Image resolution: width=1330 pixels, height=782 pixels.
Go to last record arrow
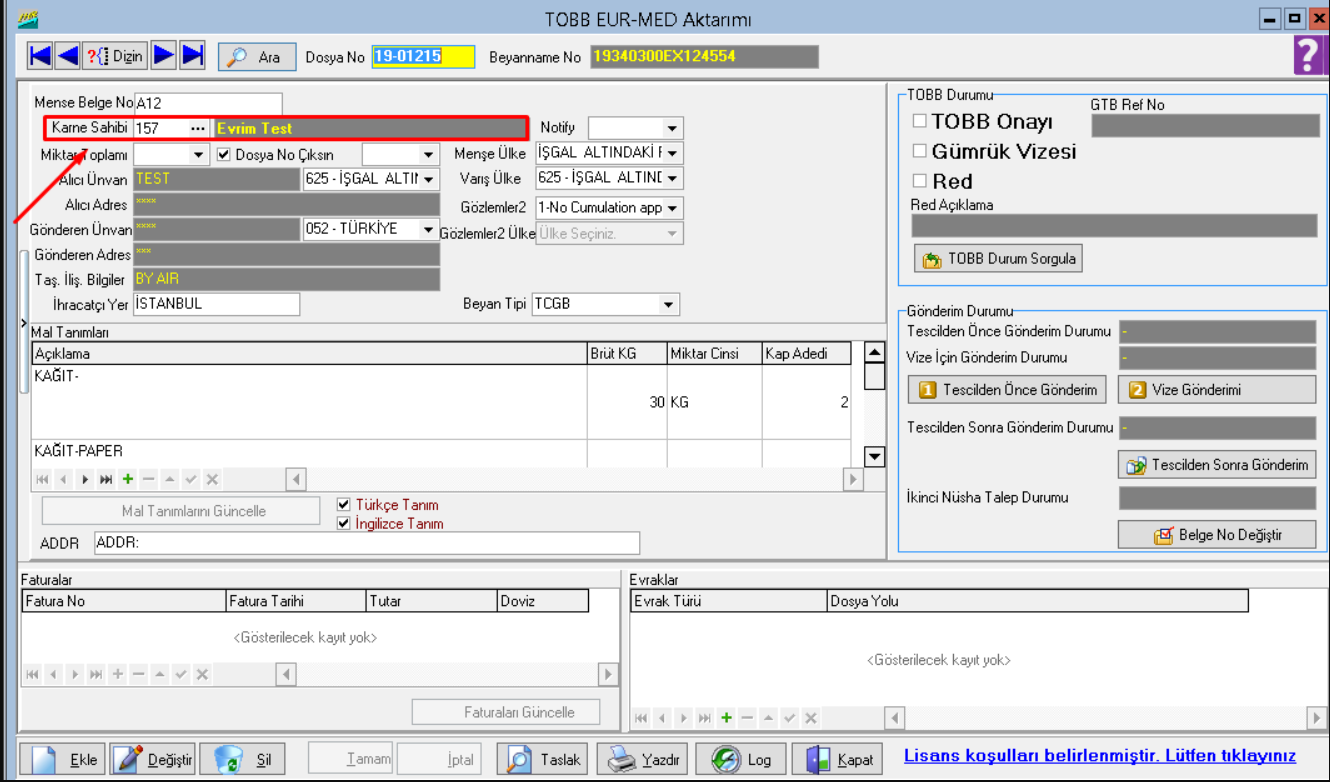192,56
